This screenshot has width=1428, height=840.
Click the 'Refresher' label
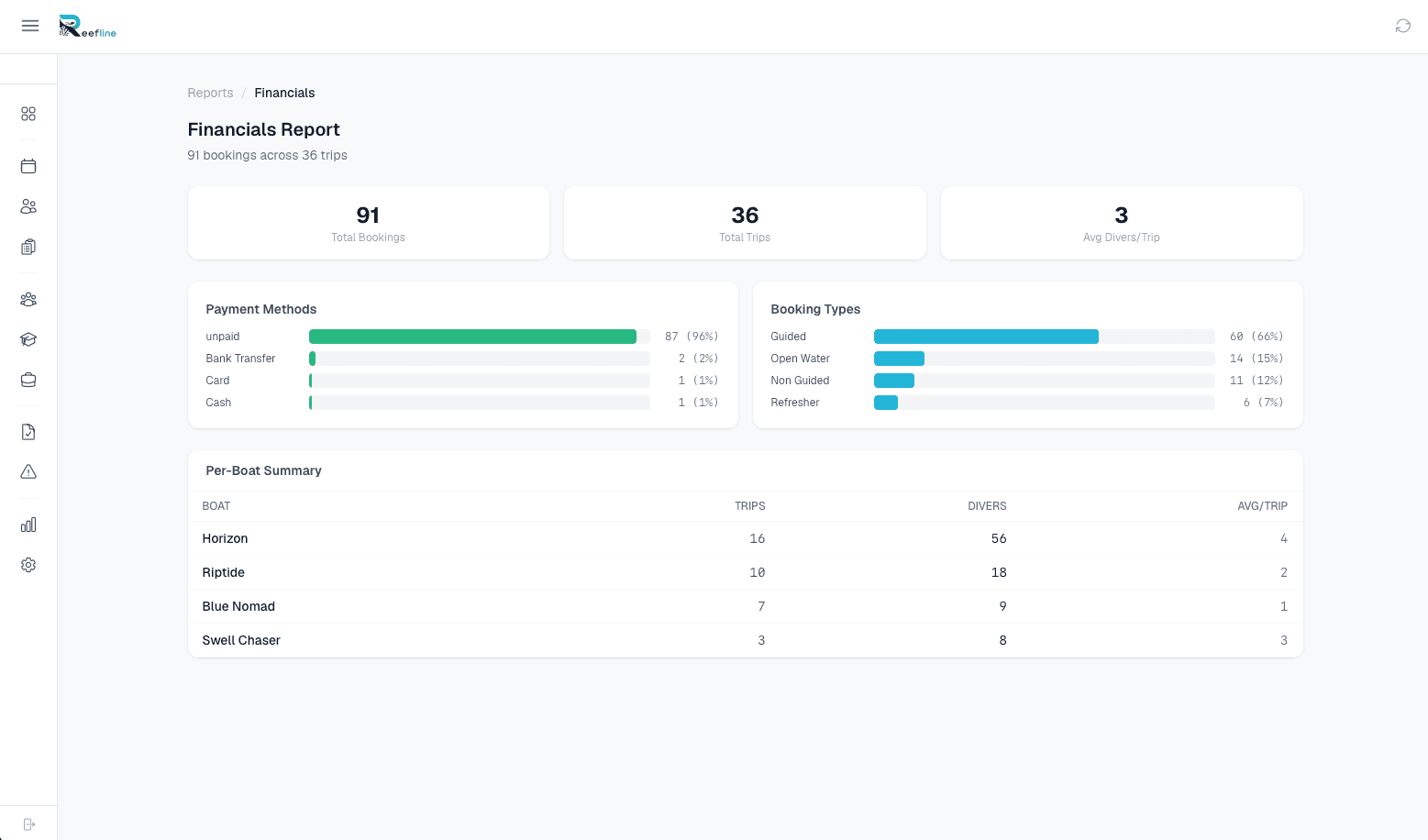tap(795, 403)
